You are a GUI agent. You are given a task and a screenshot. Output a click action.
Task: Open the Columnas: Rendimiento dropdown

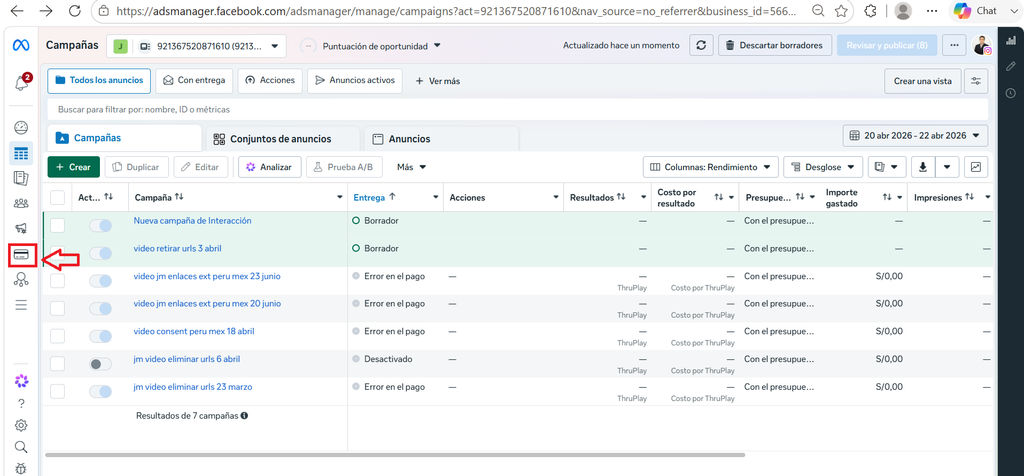pos(711,167)
